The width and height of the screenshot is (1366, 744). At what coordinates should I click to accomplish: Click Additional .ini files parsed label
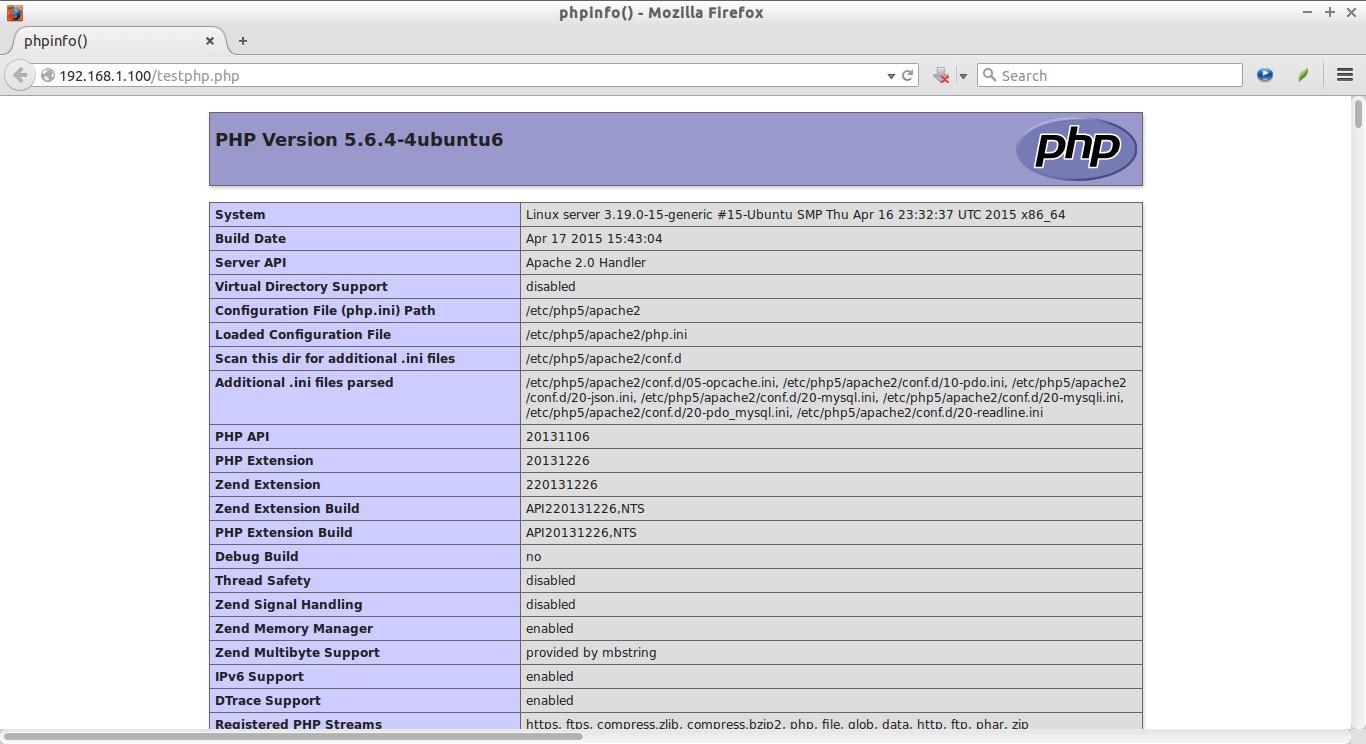(x=304, y=382)
